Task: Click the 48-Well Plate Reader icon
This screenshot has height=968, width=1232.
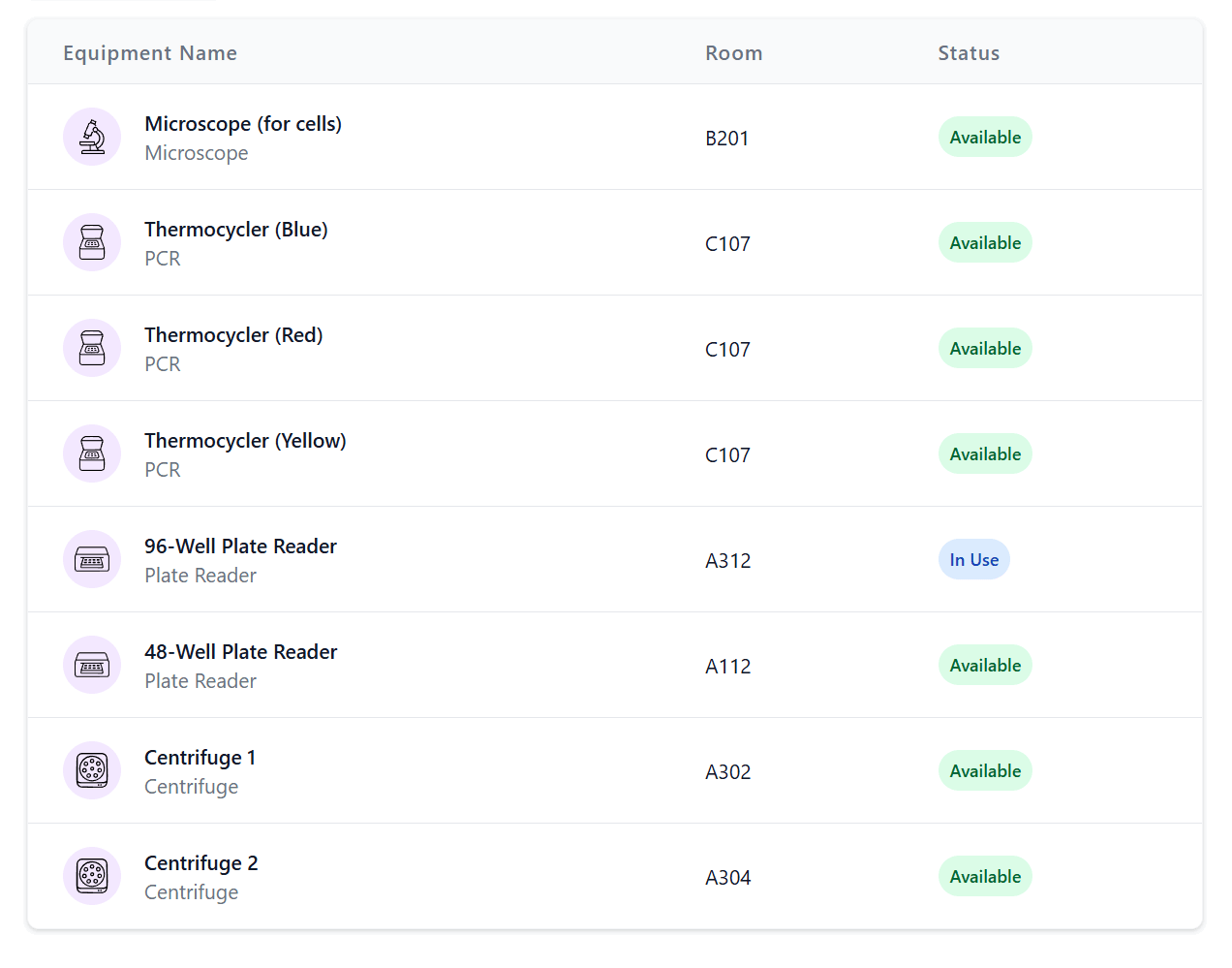Action: coord(92,665)
